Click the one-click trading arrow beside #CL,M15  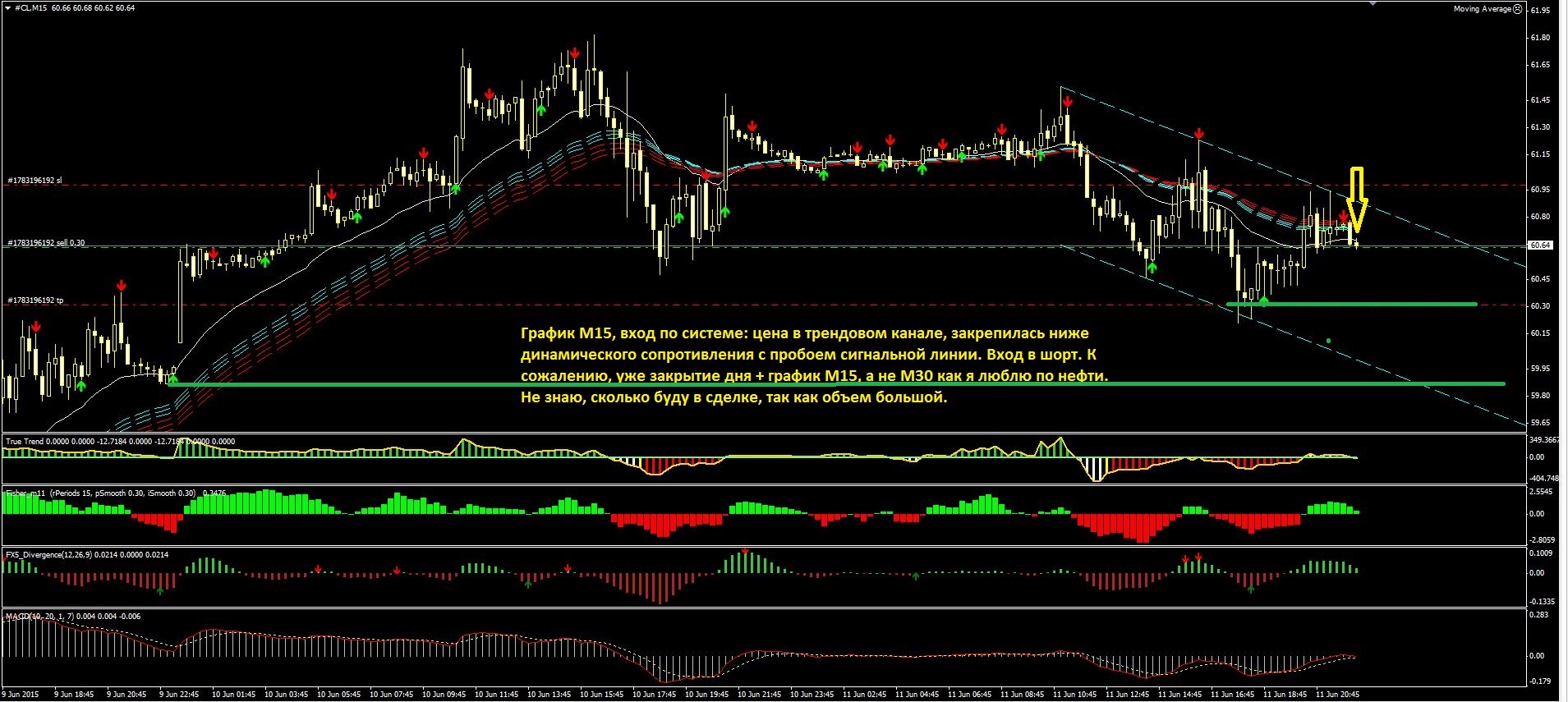(x=8, y=7)
